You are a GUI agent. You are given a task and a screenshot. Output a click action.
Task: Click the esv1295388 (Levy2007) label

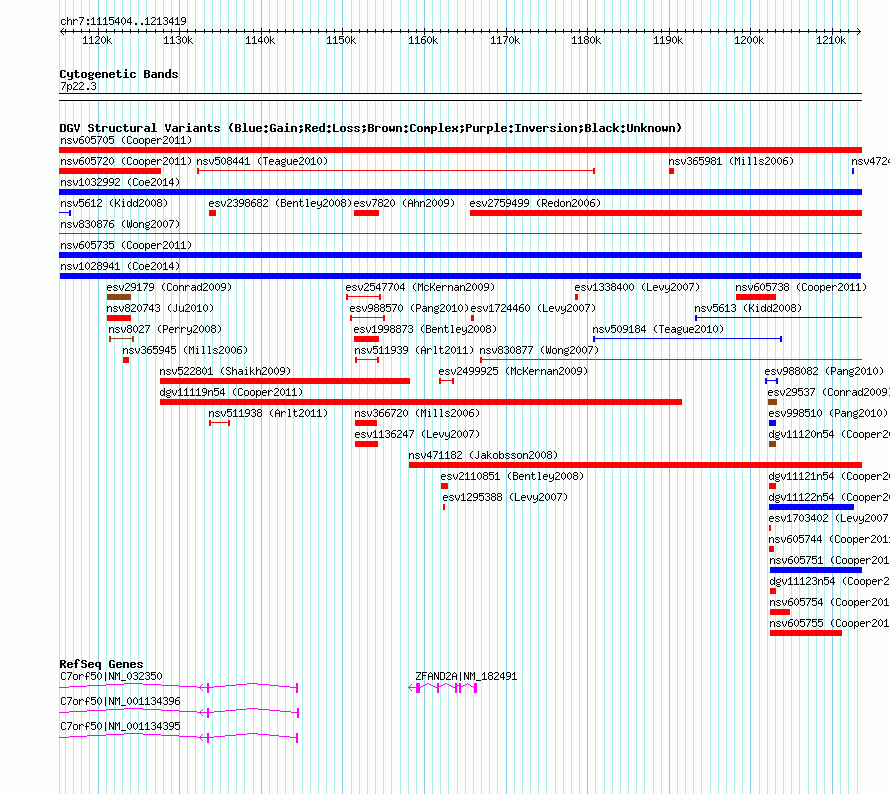[x=505, y=497]
